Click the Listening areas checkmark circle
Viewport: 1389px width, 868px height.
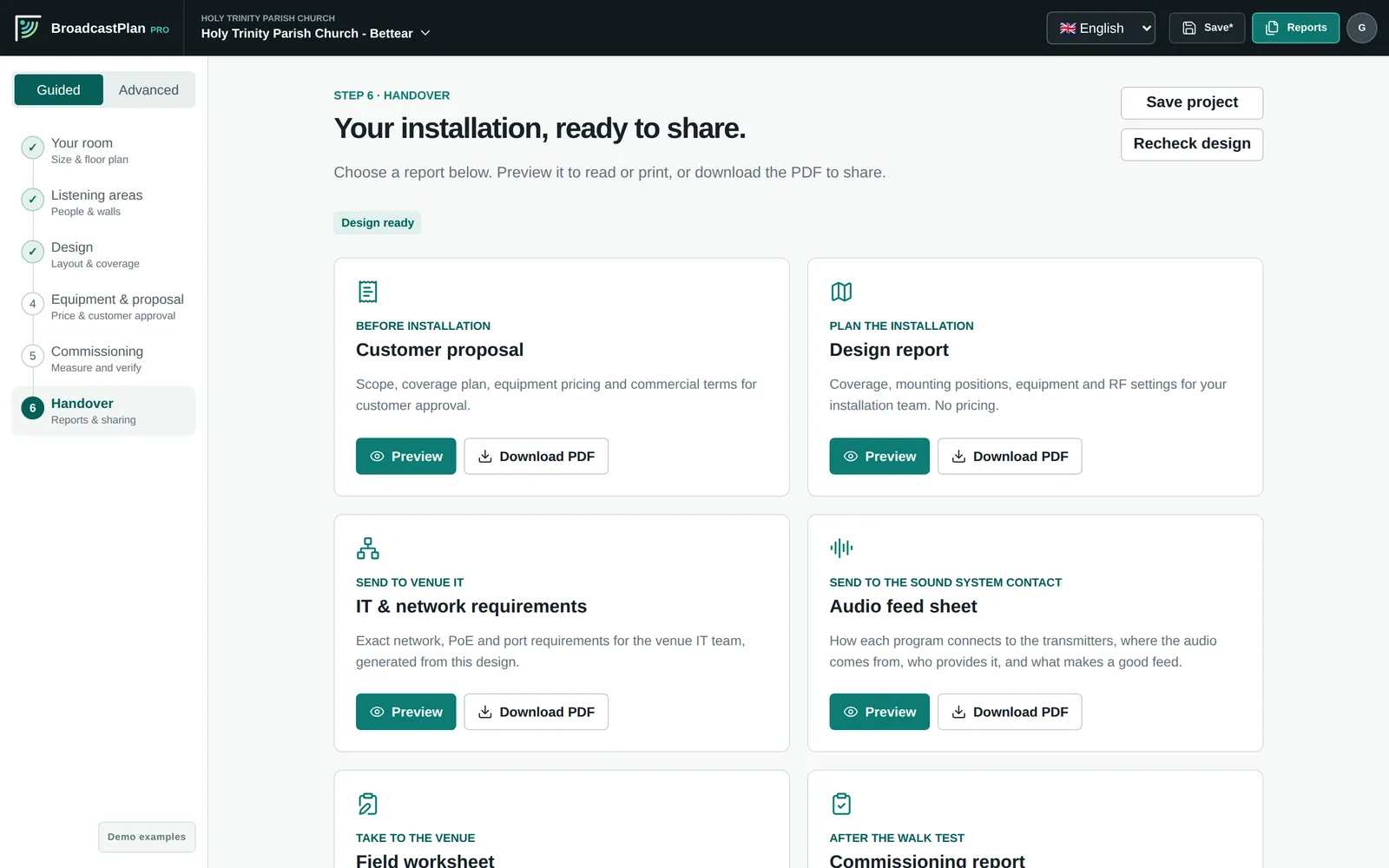click(x=33, y=200)
